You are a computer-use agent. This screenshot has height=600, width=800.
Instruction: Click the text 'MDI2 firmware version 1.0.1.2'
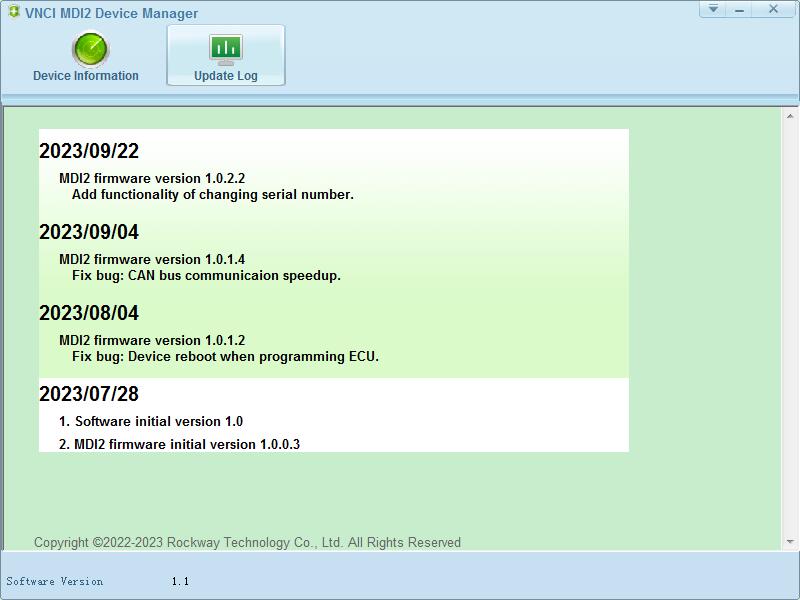152,340
